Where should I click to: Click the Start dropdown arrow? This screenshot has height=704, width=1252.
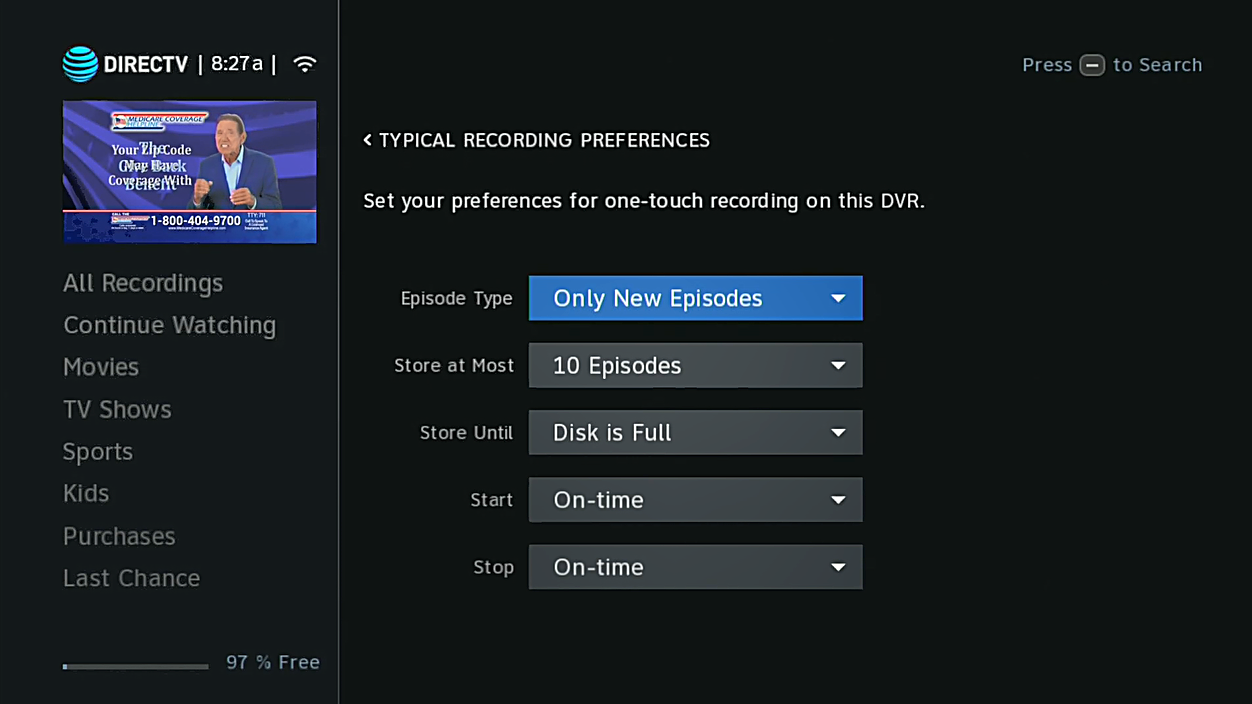(x=838, y=500)
